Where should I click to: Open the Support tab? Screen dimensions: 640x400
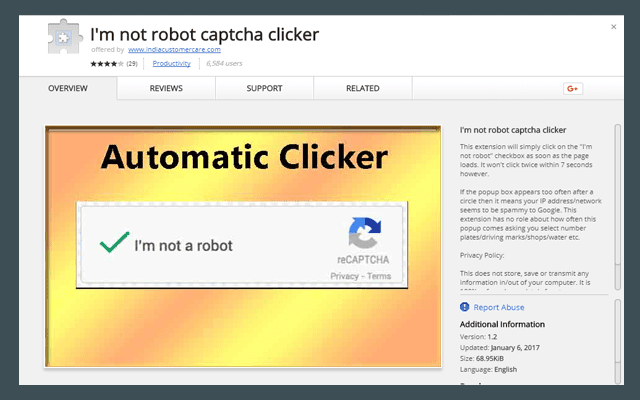pos(264,89)
